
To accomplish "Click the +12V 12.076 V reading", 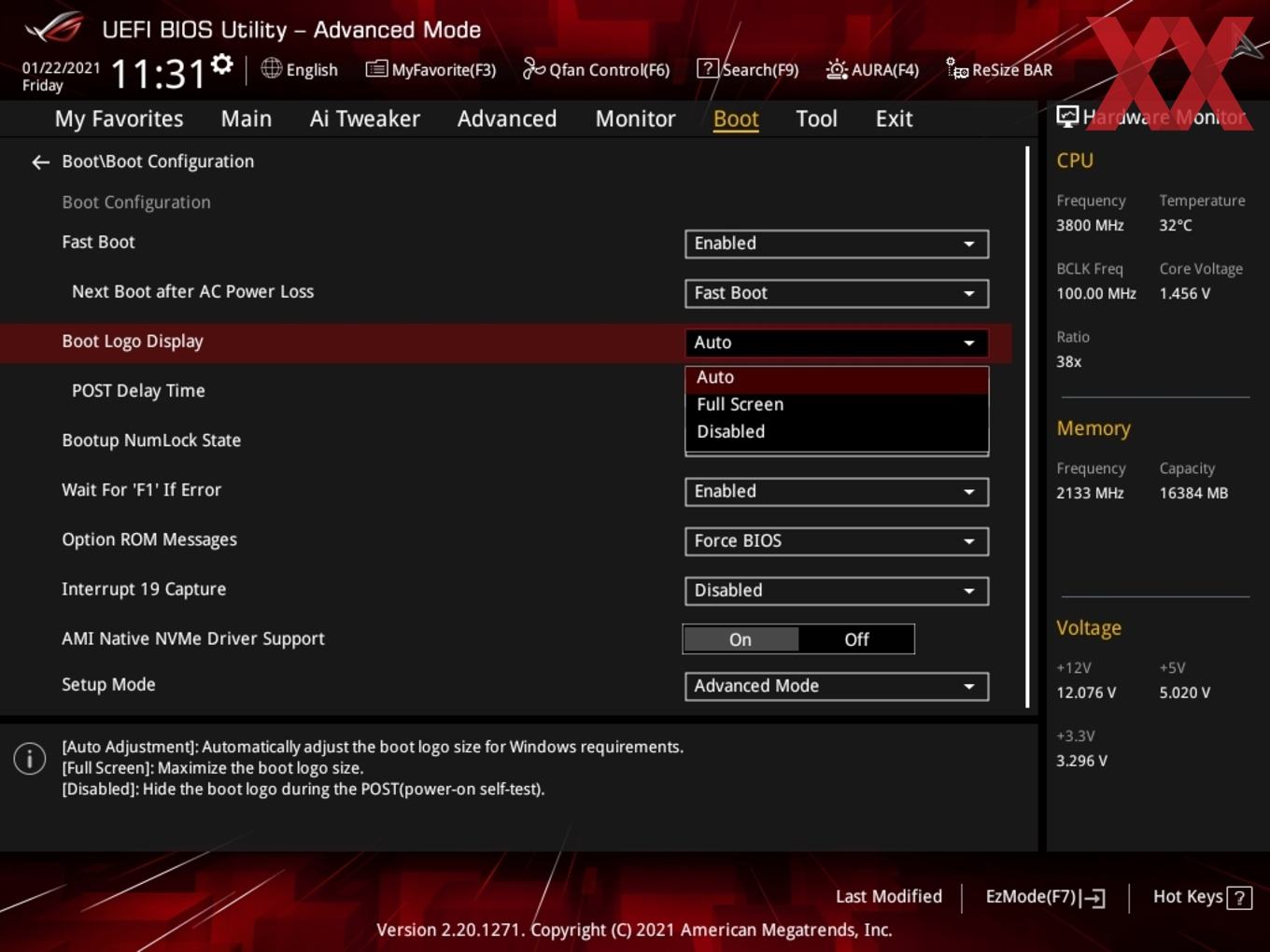I will click(1086, 693).
